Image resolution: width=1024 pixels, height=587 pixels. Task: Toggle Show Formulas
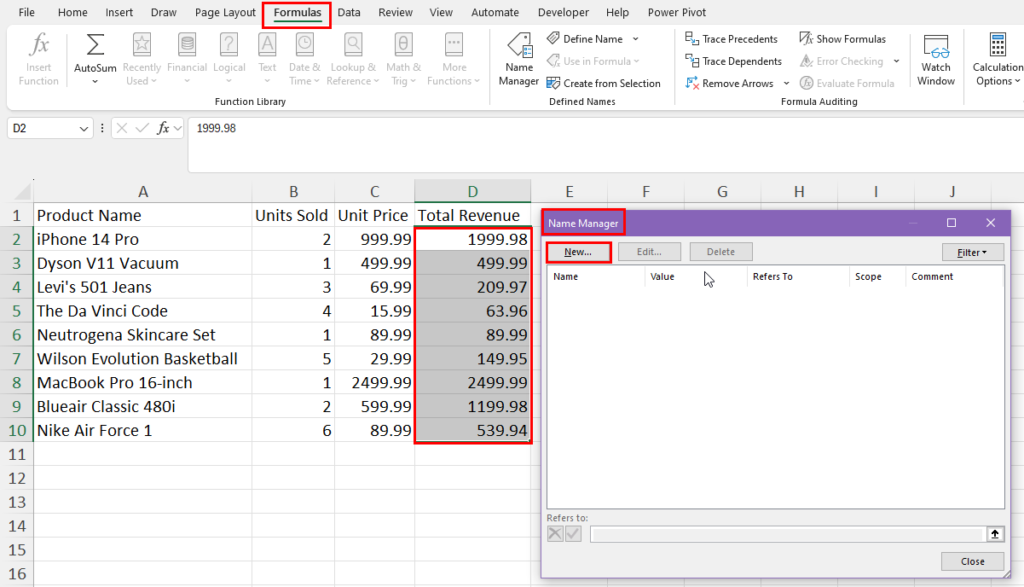tap(842, 39)
